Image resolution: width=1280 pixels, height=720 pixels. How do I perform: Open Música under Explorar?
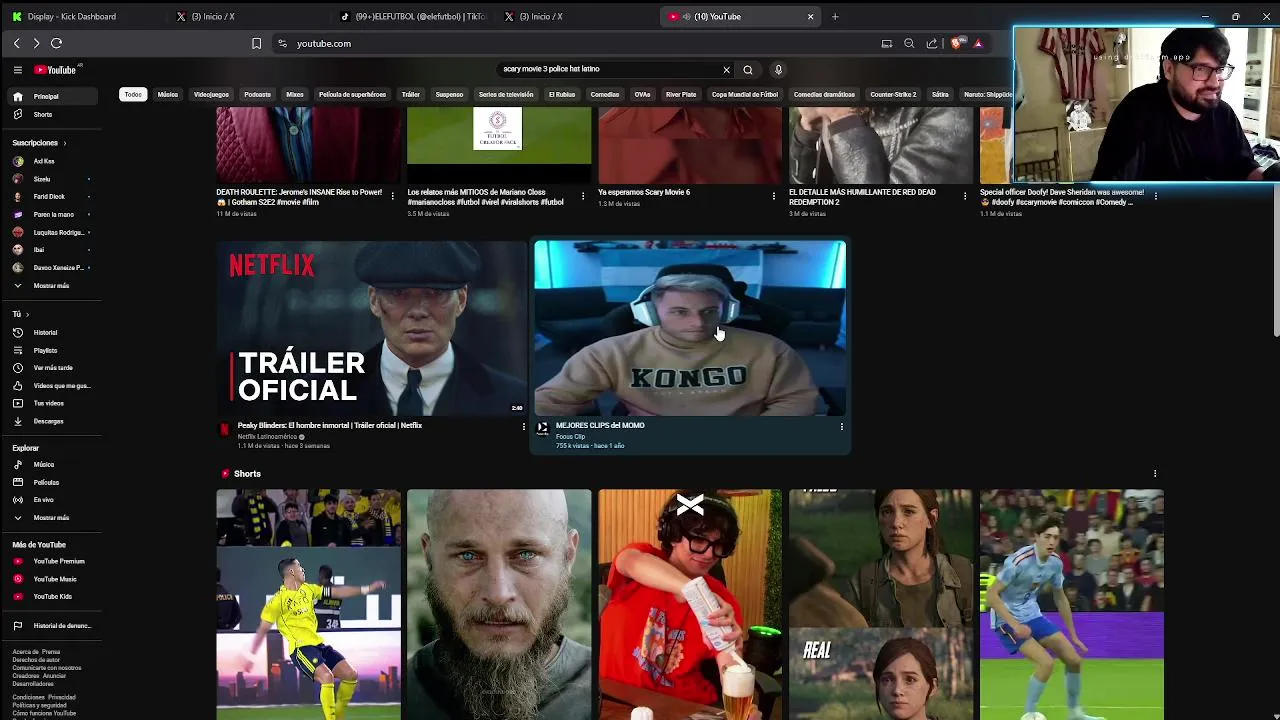pos(55,464)
